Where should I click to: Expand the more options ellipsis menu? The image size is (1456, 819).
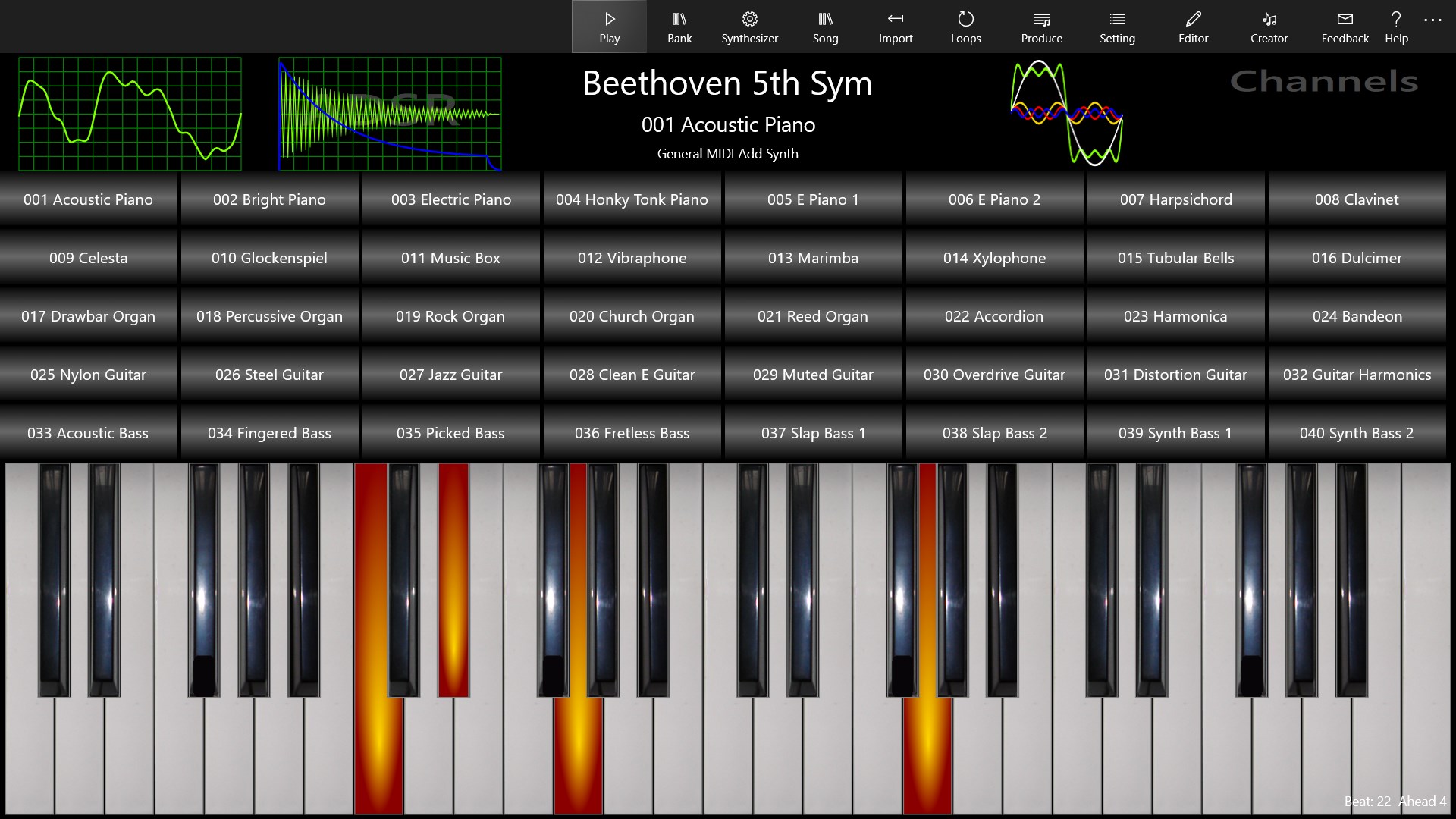pyautogui.click(x=1432, y=20)
